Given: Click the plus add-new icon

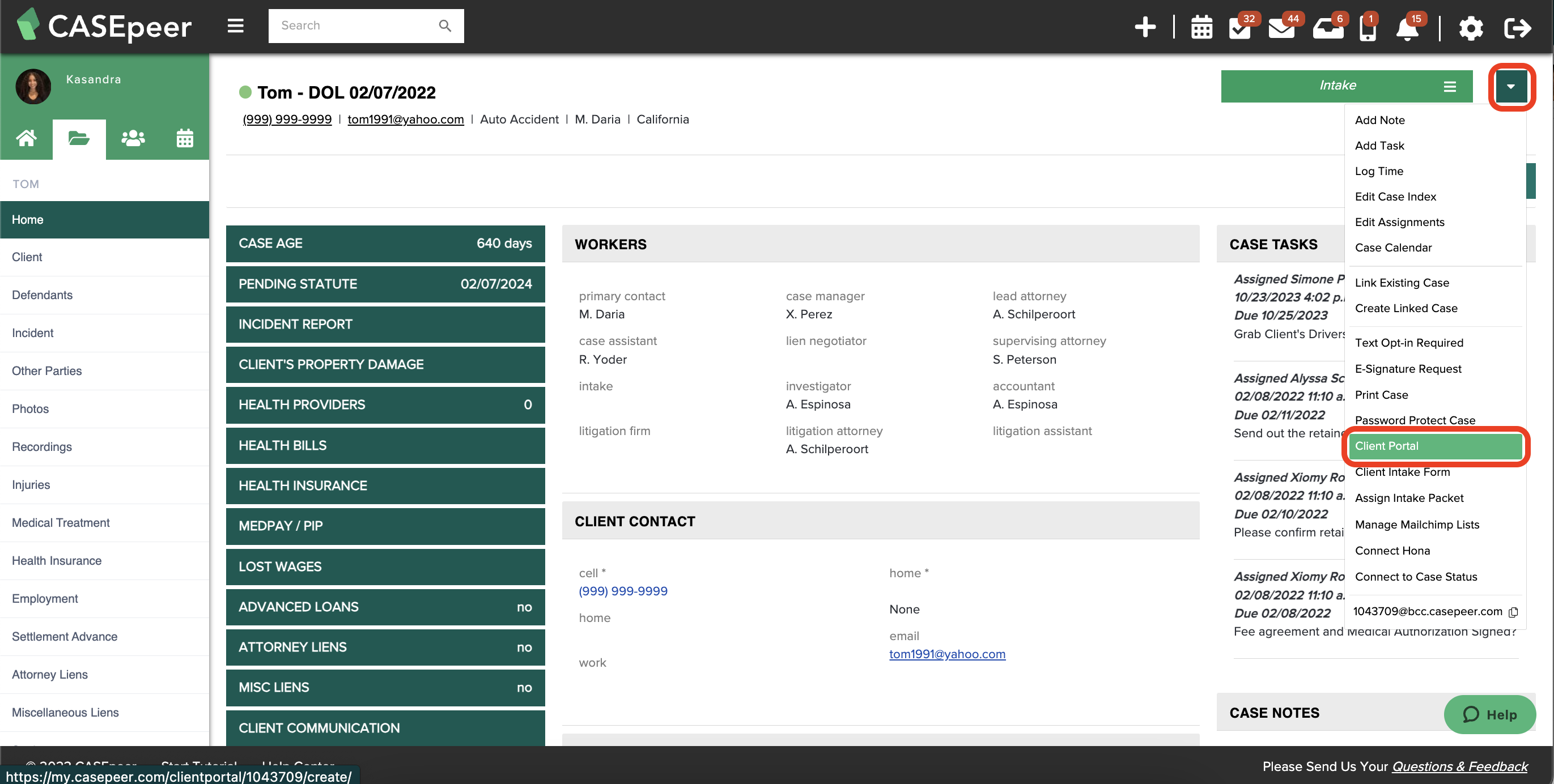Looking at the screenshot, I should [1144, 27].
